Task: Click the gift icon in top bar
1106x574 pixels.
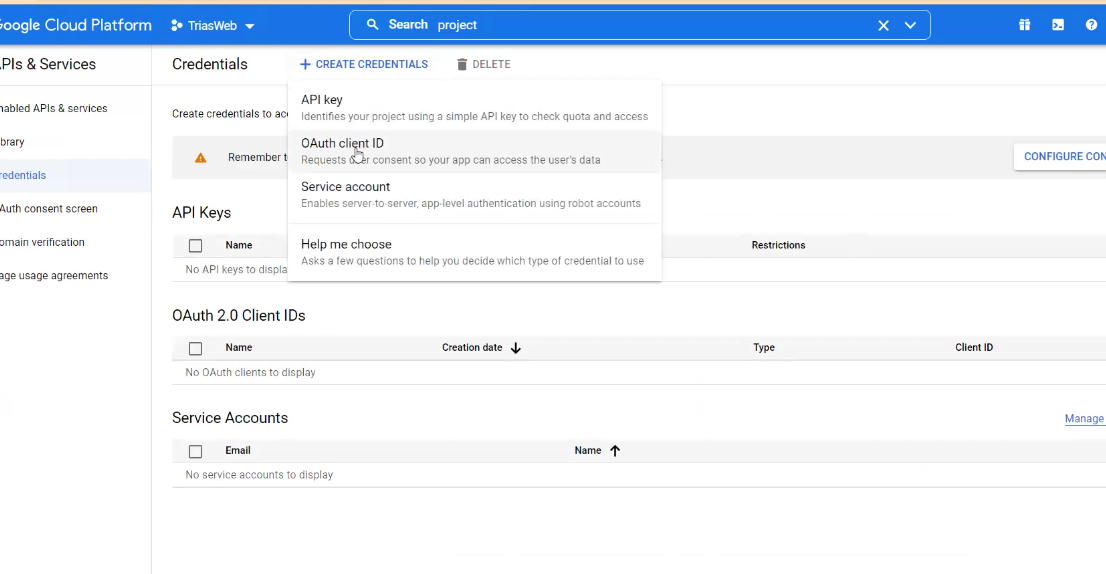Action: [1024, 25]
